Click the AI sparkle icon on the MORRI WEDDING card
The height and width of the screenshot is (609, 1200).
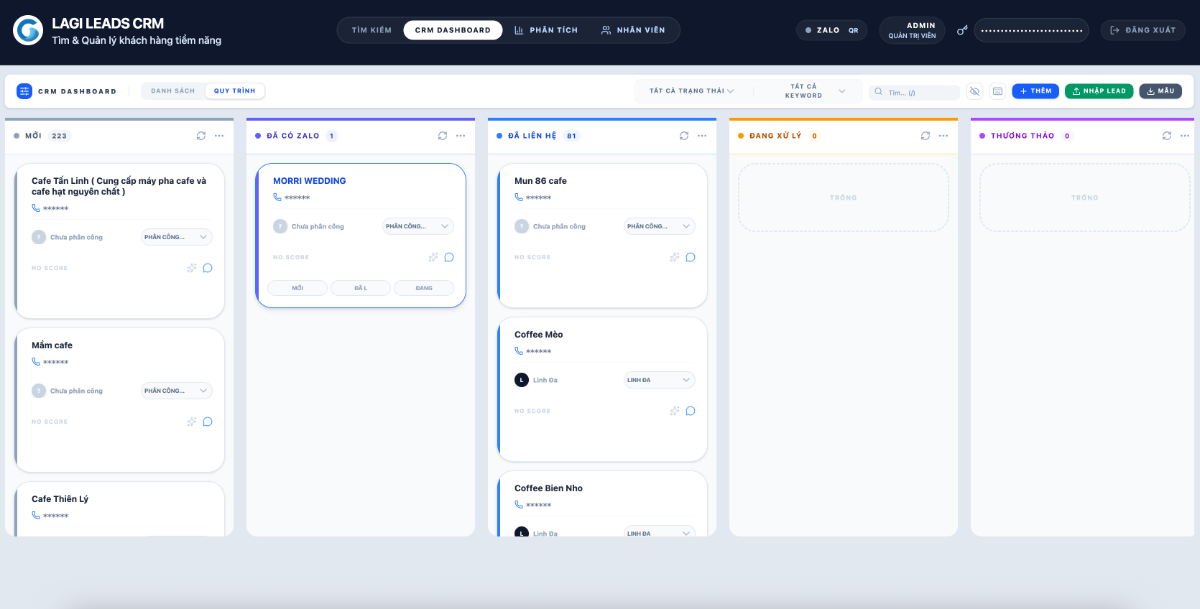point(433,257)
